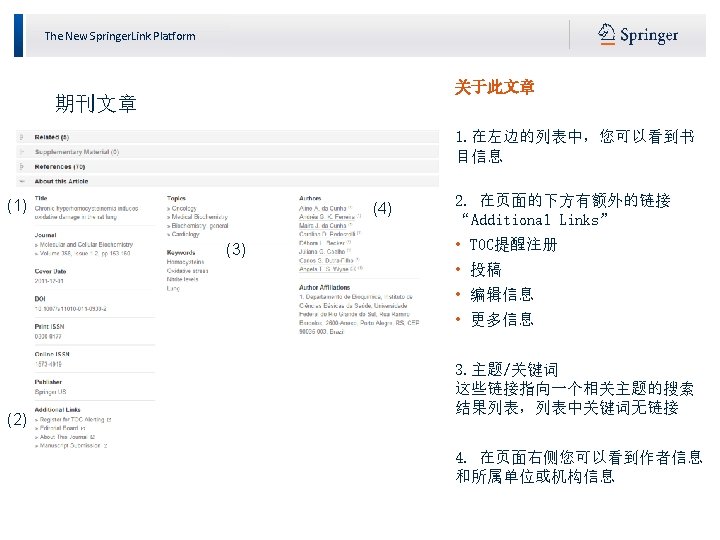This screenshot has height=540, width=720.
Task: Click the 更多信息 bullet text
Action: pos(501,319)
